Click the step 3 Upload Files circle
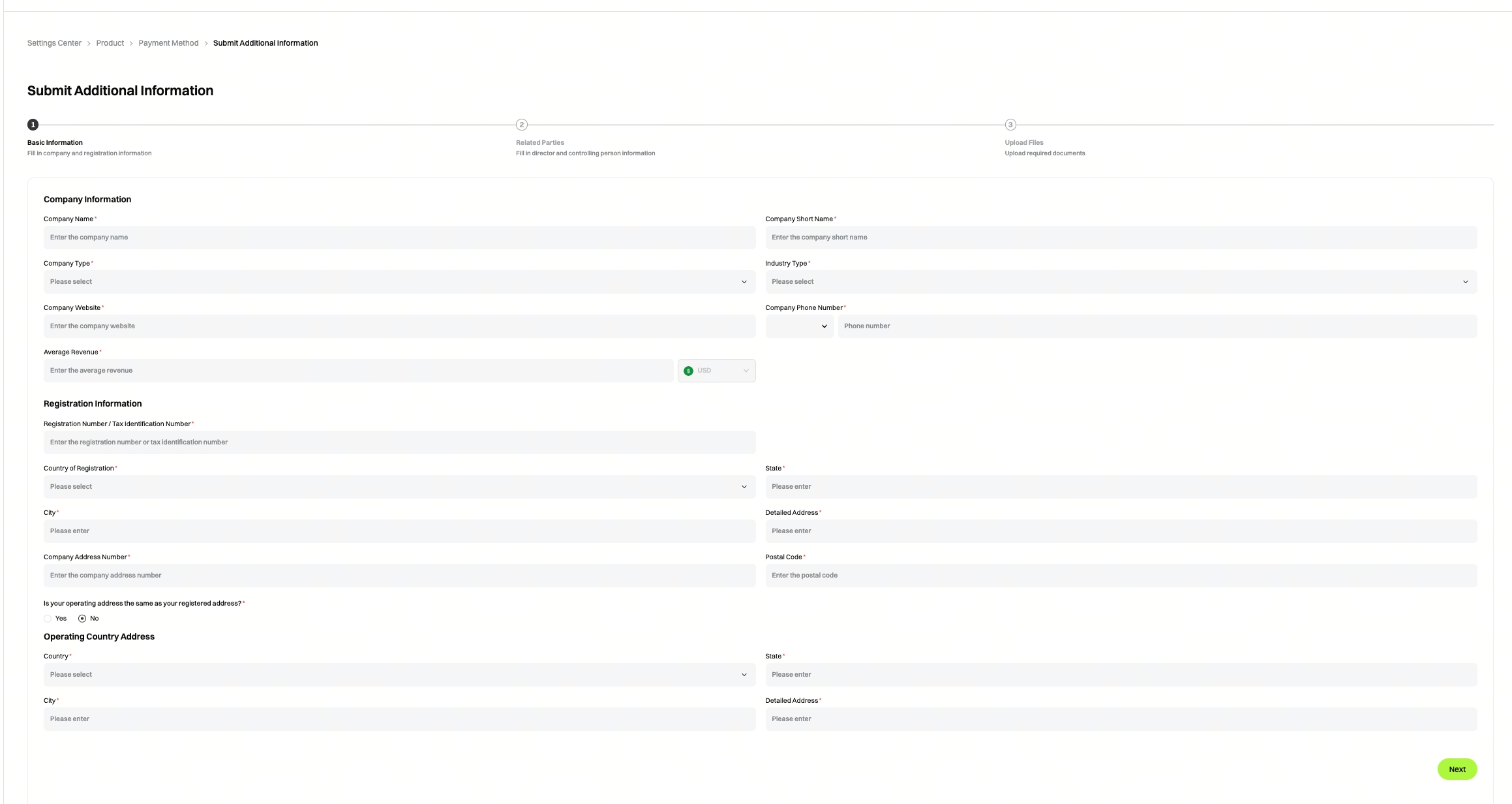 tap(1010, 125)
